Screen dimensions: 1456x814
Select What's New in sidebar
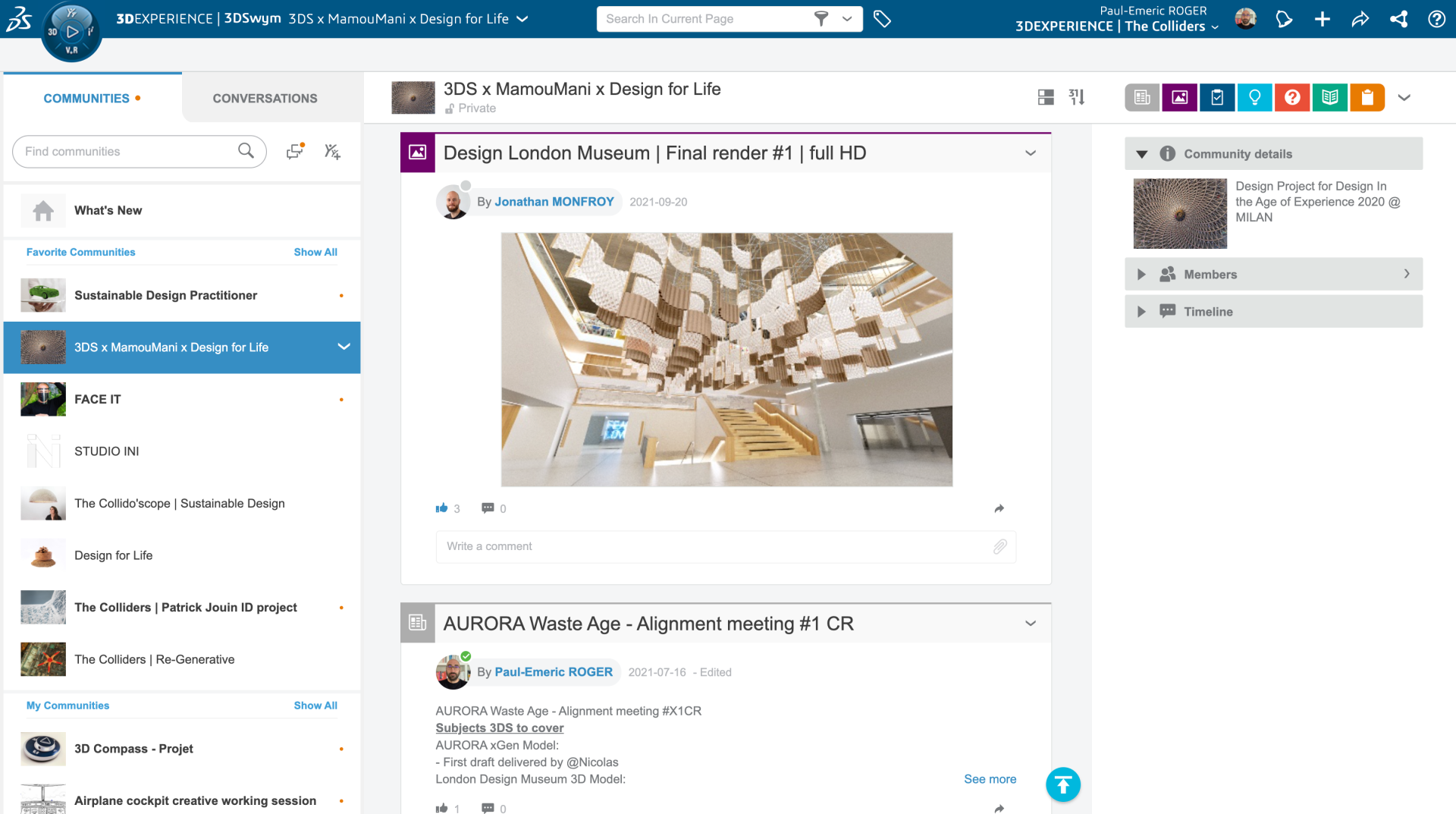tap(108, 211)
